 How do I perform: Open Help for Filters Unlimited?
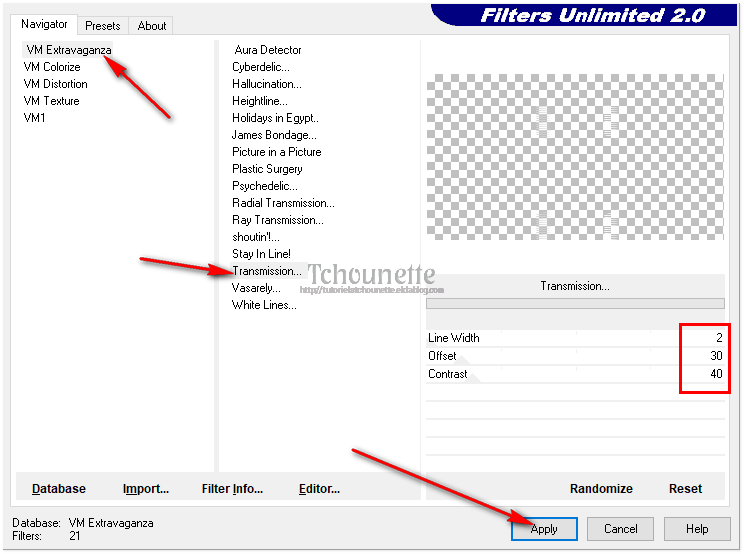[x=697, y=529]
